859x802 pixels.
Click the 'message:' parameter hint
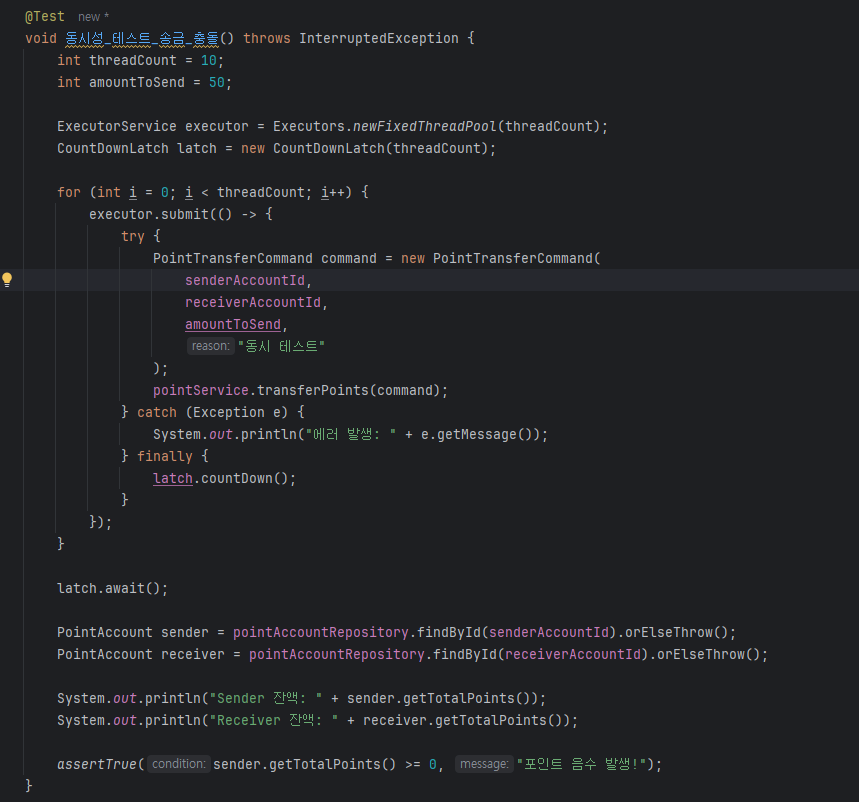tap(484, 764)
